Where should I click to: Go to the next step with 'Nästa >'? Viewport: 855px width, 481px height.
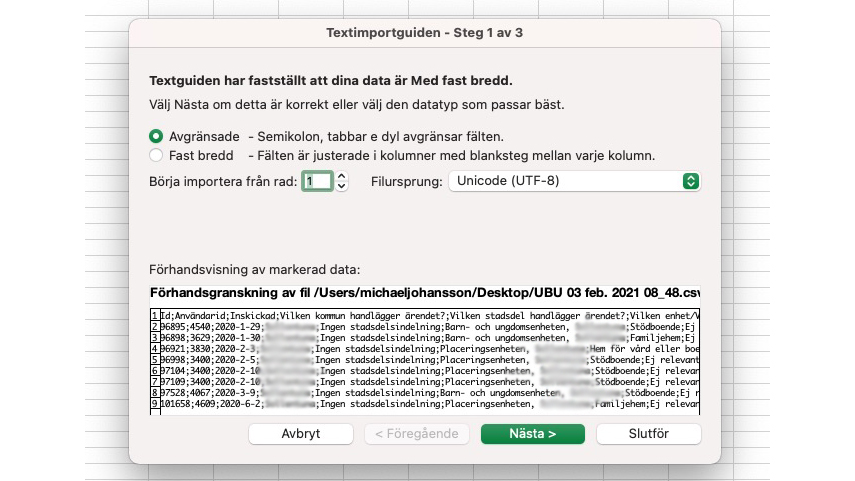pyautogui.click(x=533, y=434)
